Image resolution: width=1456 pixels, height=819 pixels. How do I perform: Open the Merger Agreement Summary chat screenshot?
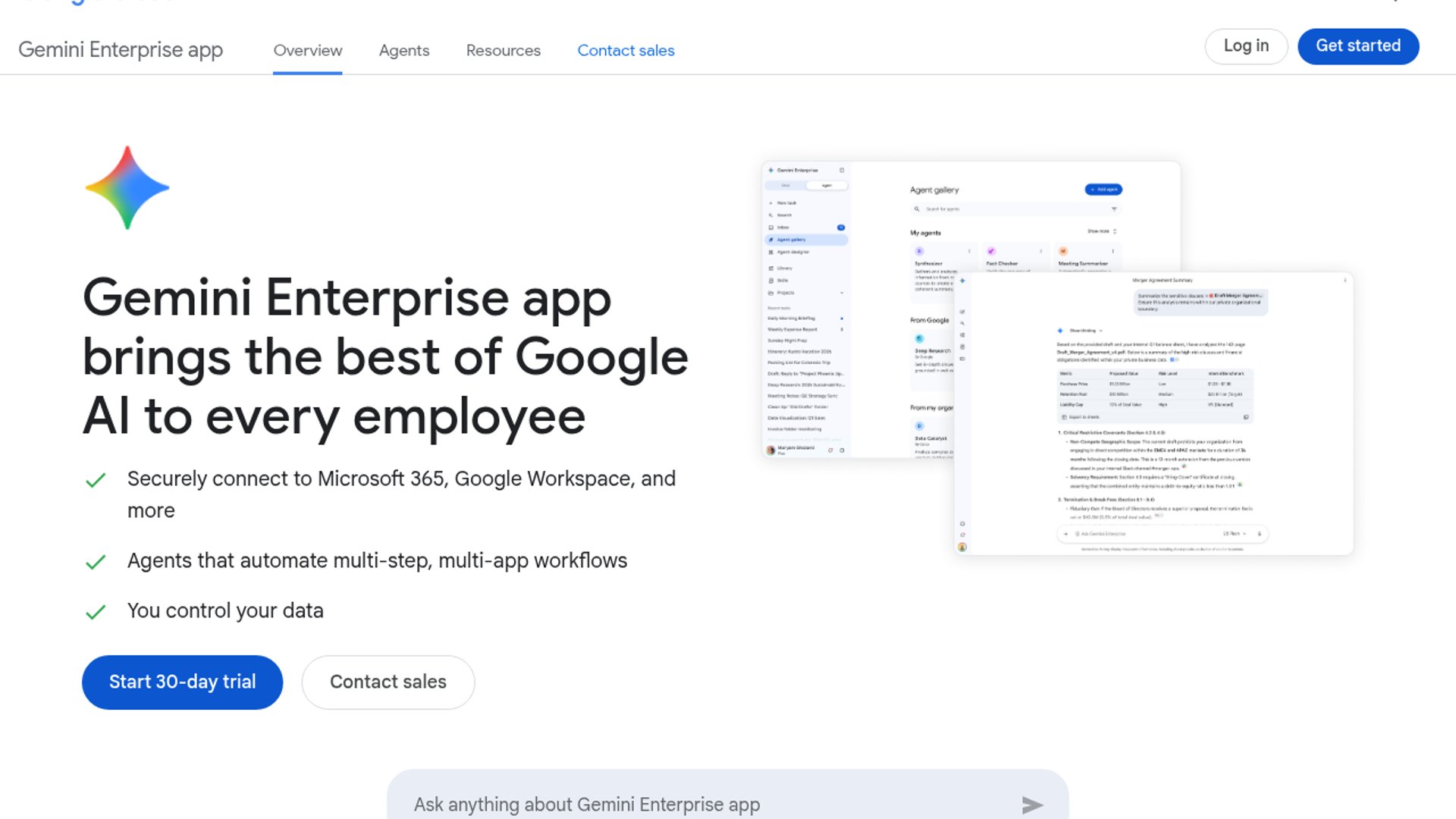click(x=1153, y=413)
